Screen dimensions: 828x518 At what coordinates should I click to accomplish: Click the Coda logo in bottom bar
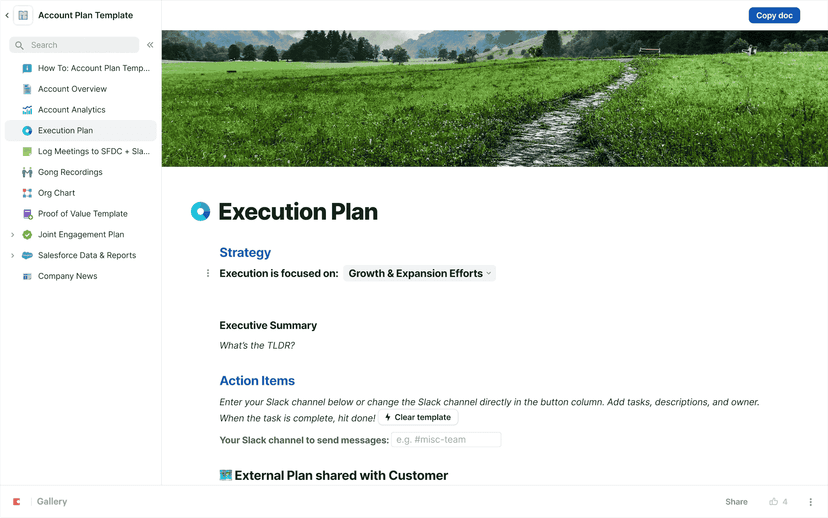pyautogui.click(x=17, y=502)
